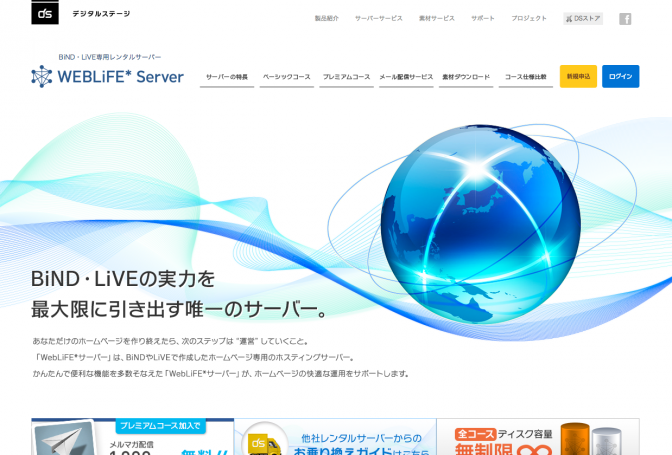The height and width of the screenshot is (455, 672).
Task: Click the 製品紹介 top link
Action: tap(327, 19)
